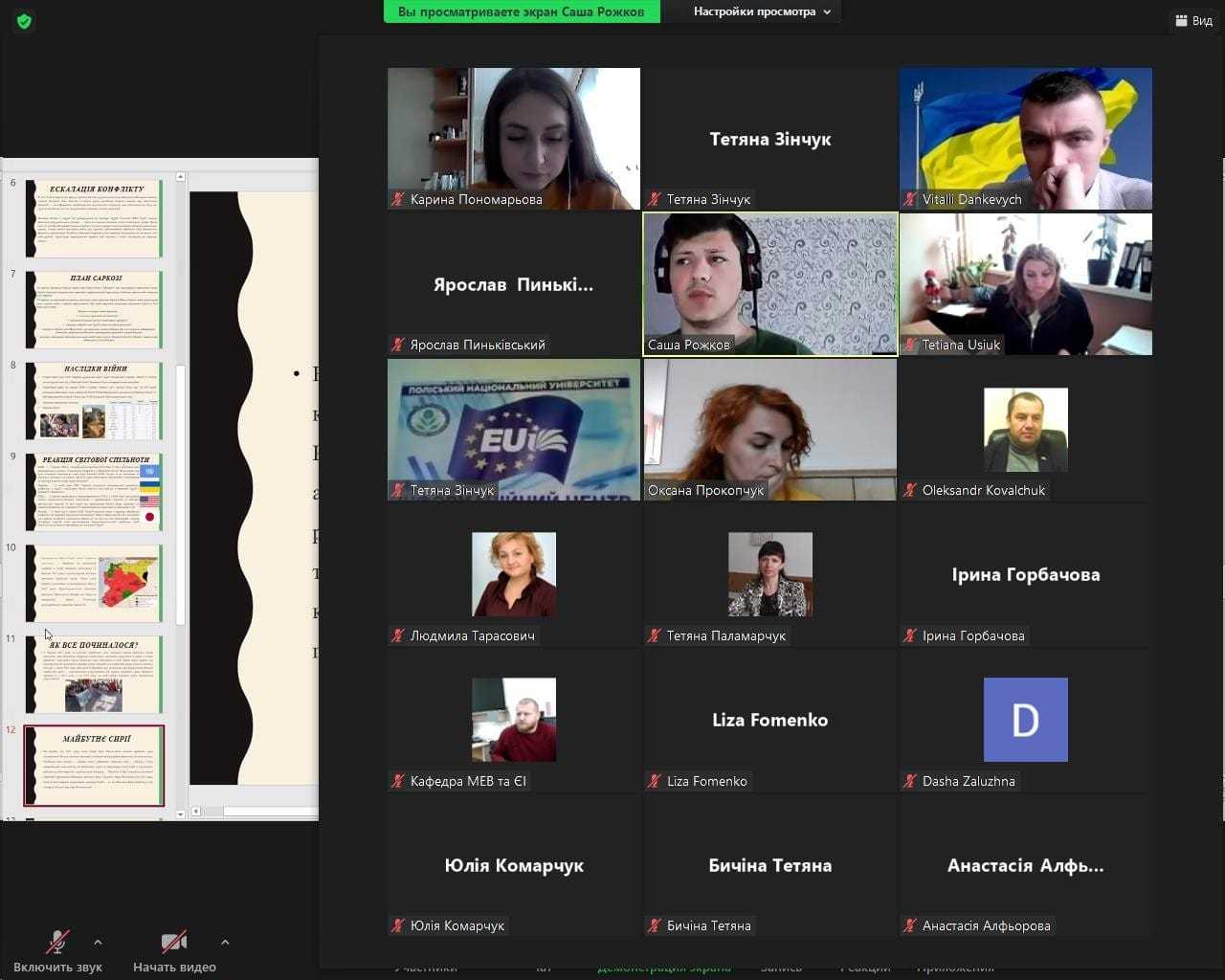The width and height of the screenshot is (1225, 980).
Task: Expand video options caret beside Начать видео
Action: 225,943
